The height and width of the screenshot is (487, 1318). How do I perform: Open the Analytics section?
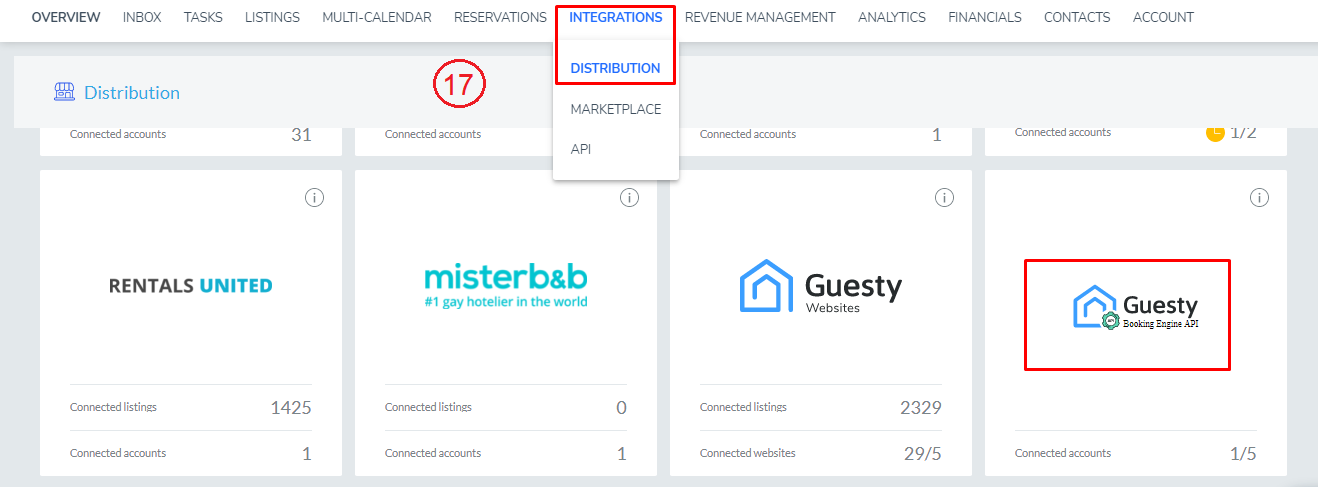tap(892, 17)
